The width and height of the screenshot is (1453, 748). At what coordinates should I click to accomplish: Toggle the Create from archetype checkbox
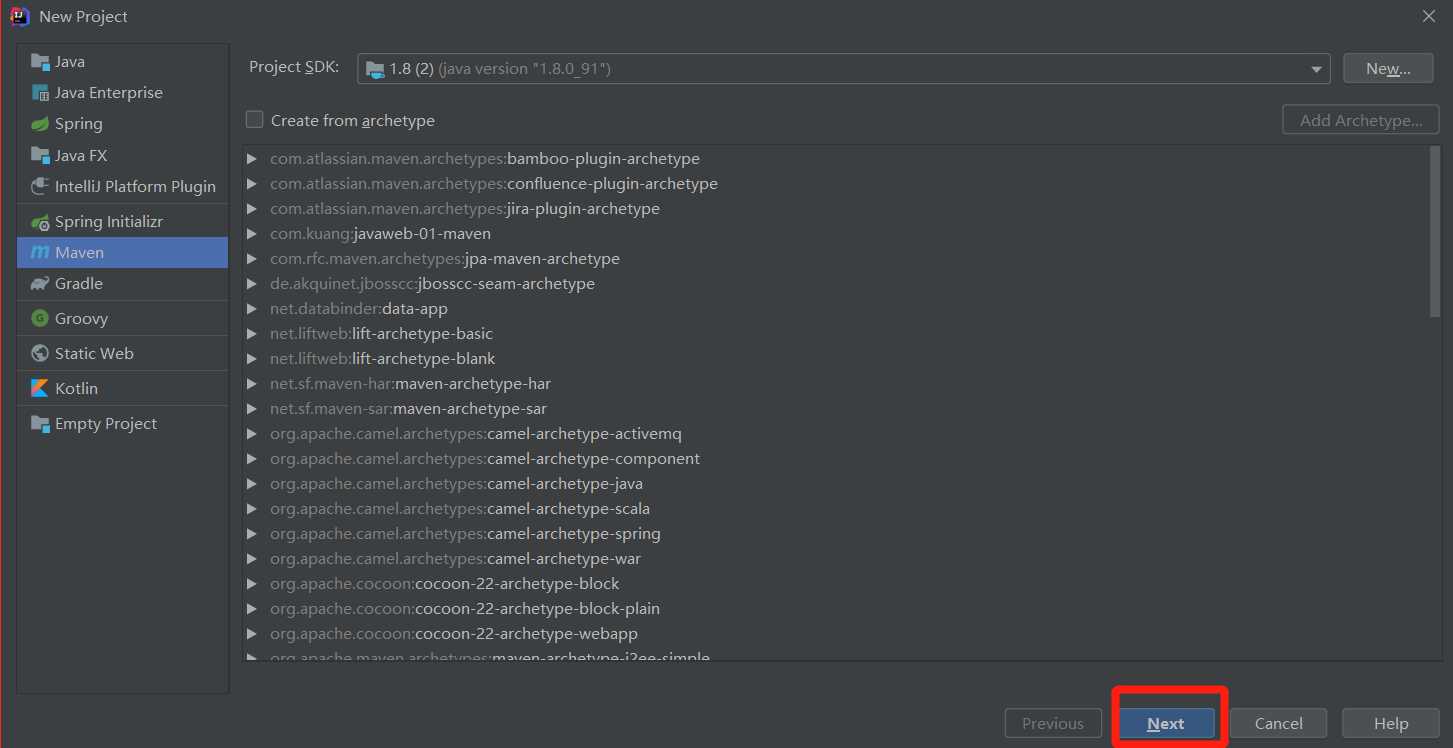pos(255,120)
